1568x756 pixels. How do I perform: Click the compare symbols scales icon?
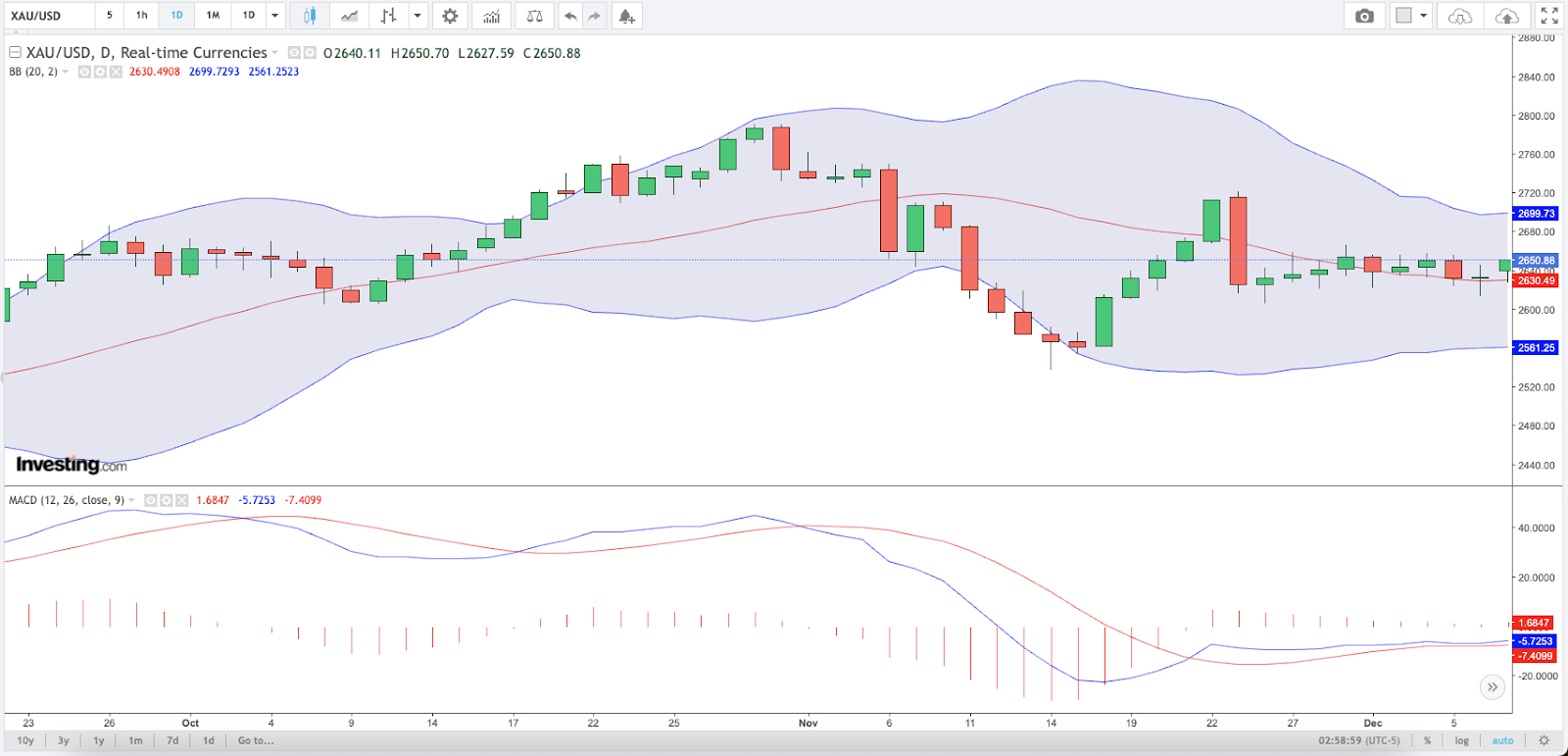534,16
